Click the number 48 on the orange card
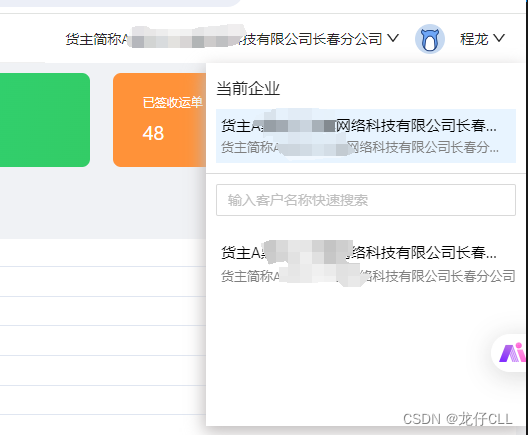This screenshot has height=435, width=528. coord(153,133)
